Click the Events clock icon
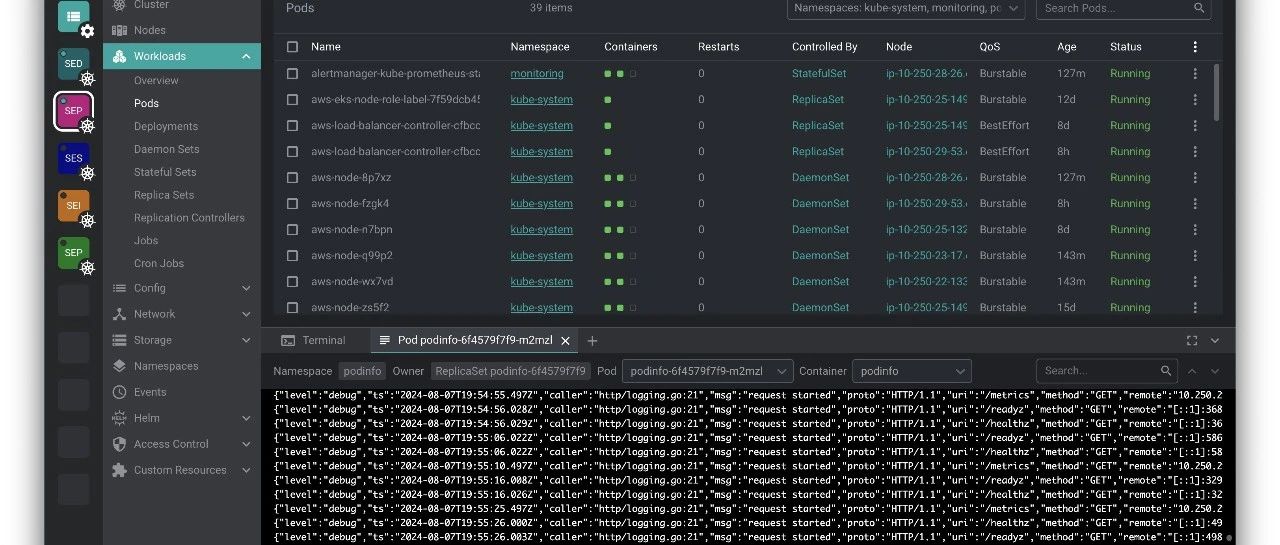Screen dimensions: 1280x545 pos(120,392)
